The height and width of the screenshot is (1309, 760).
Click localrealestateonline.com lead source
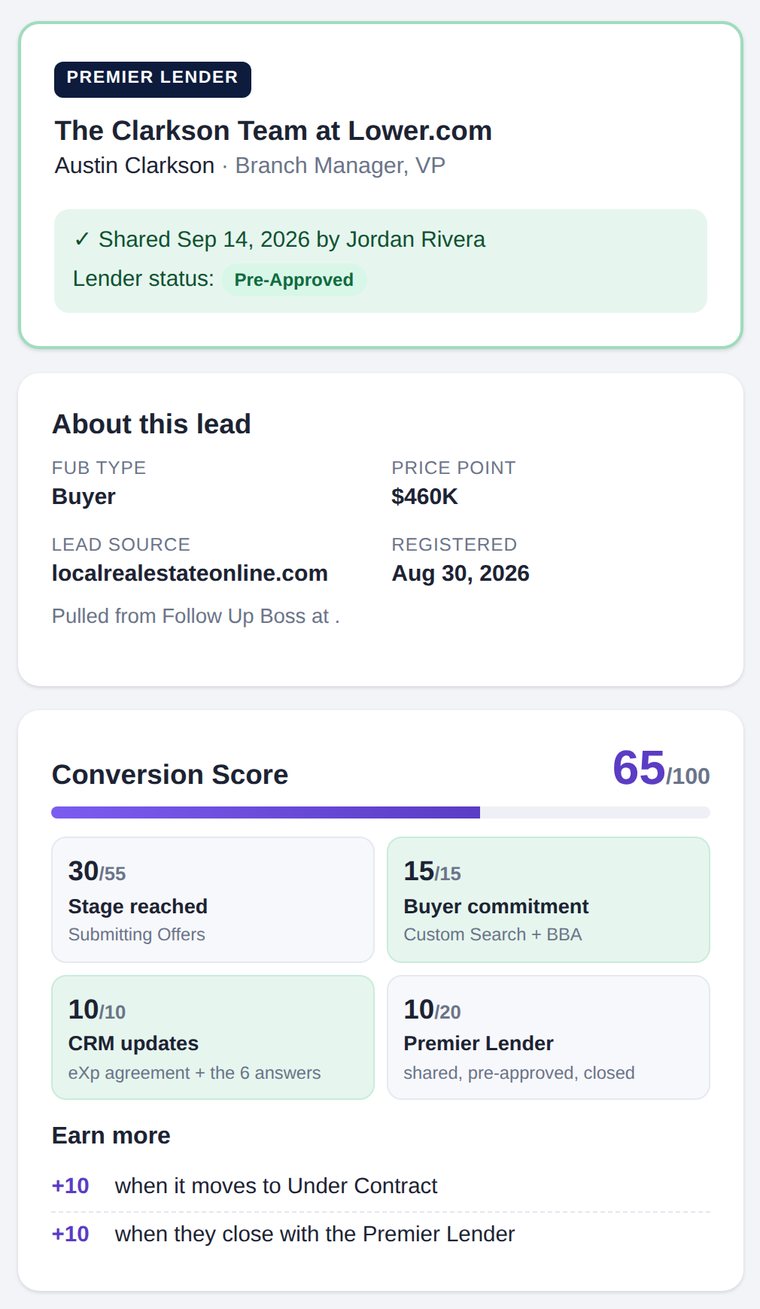pos(190,573)
